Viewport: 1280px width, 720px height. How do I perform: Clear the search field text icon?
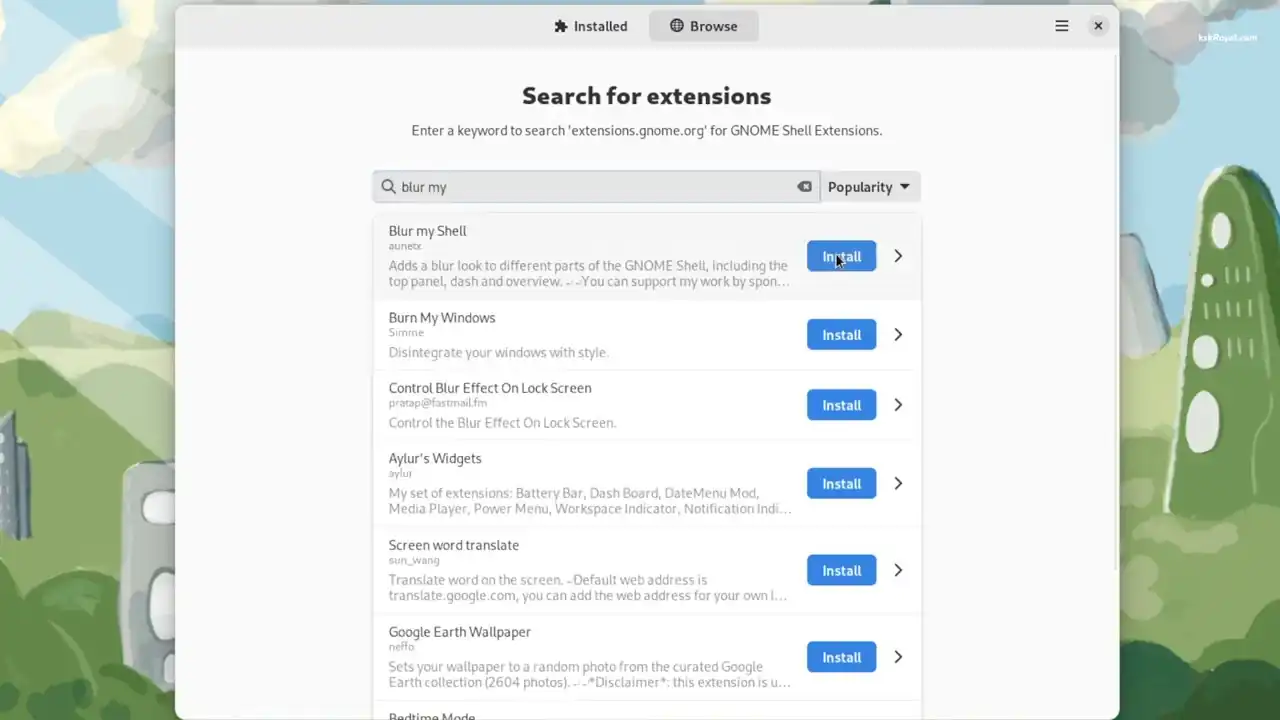(x=804, y=187)
